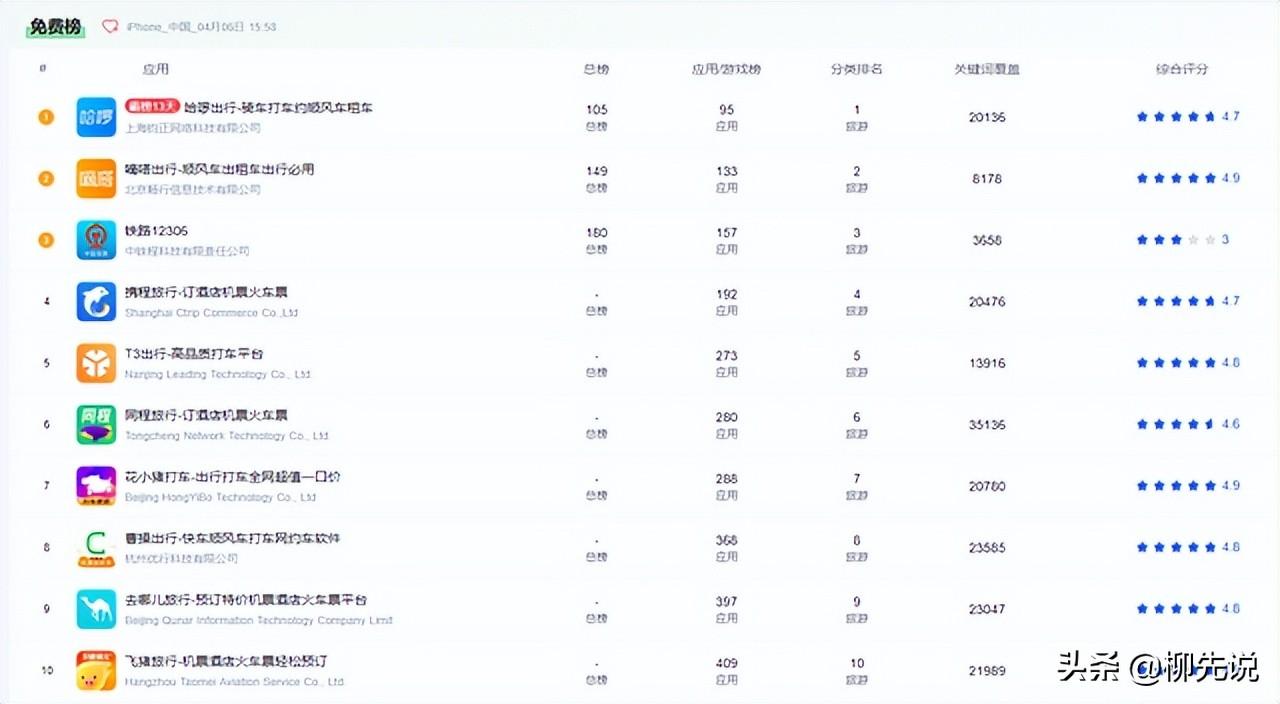Viewport: 1280px width, 704px height.
Task: Click the 曹操出行 green C icon
Action: point(96,548)
